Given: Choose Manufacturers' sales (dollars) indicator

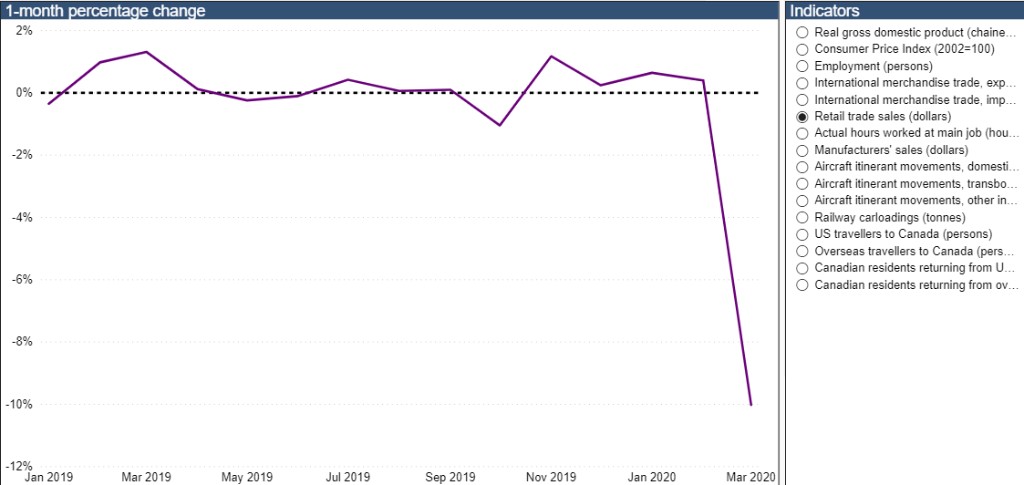Looking at the screenshot, I should (x=802, y=150).
